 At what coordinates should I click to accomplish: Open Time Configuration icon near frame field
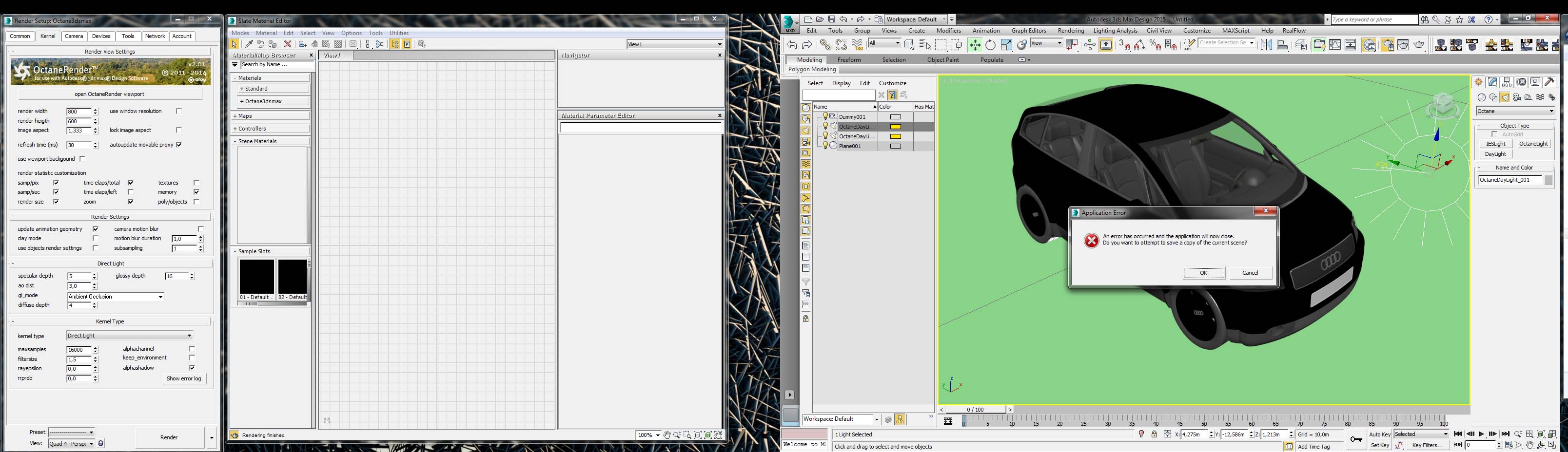[x=1509, y=445]
